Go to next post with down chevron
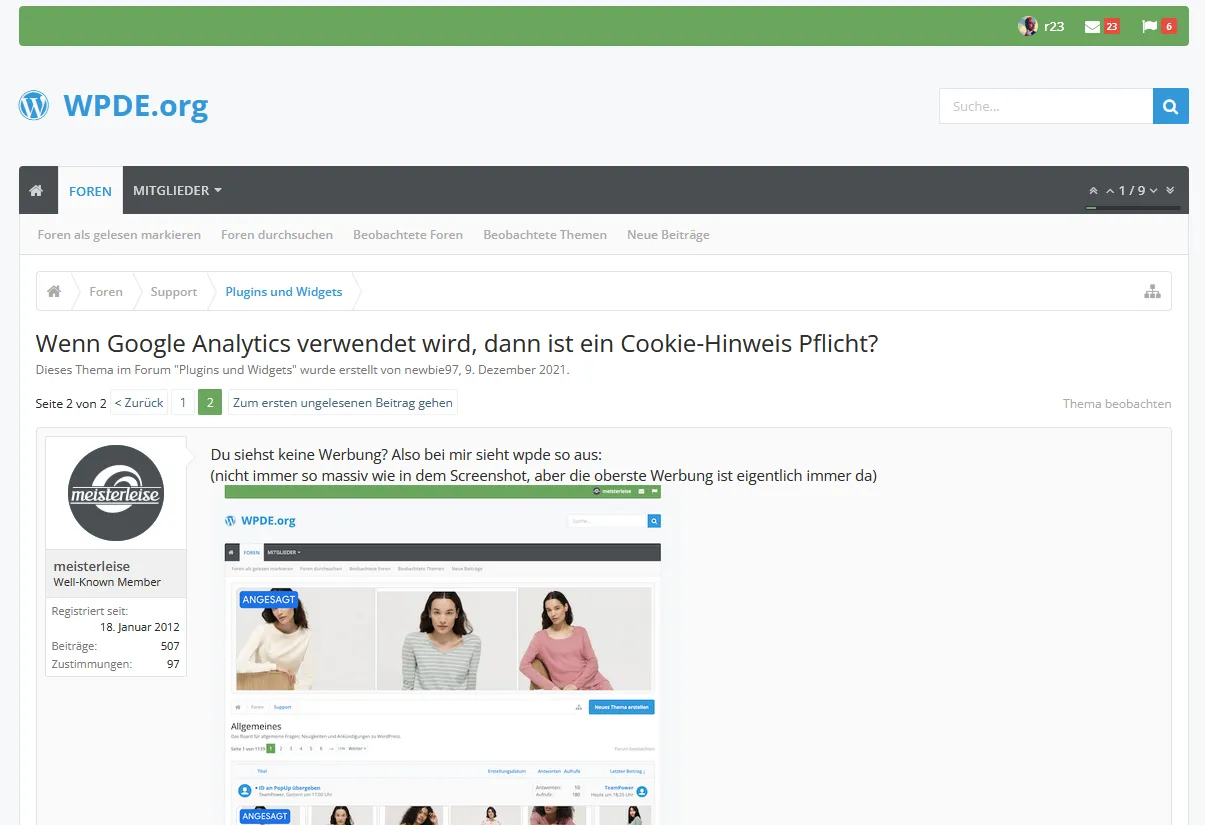 tap(1153, 191)
